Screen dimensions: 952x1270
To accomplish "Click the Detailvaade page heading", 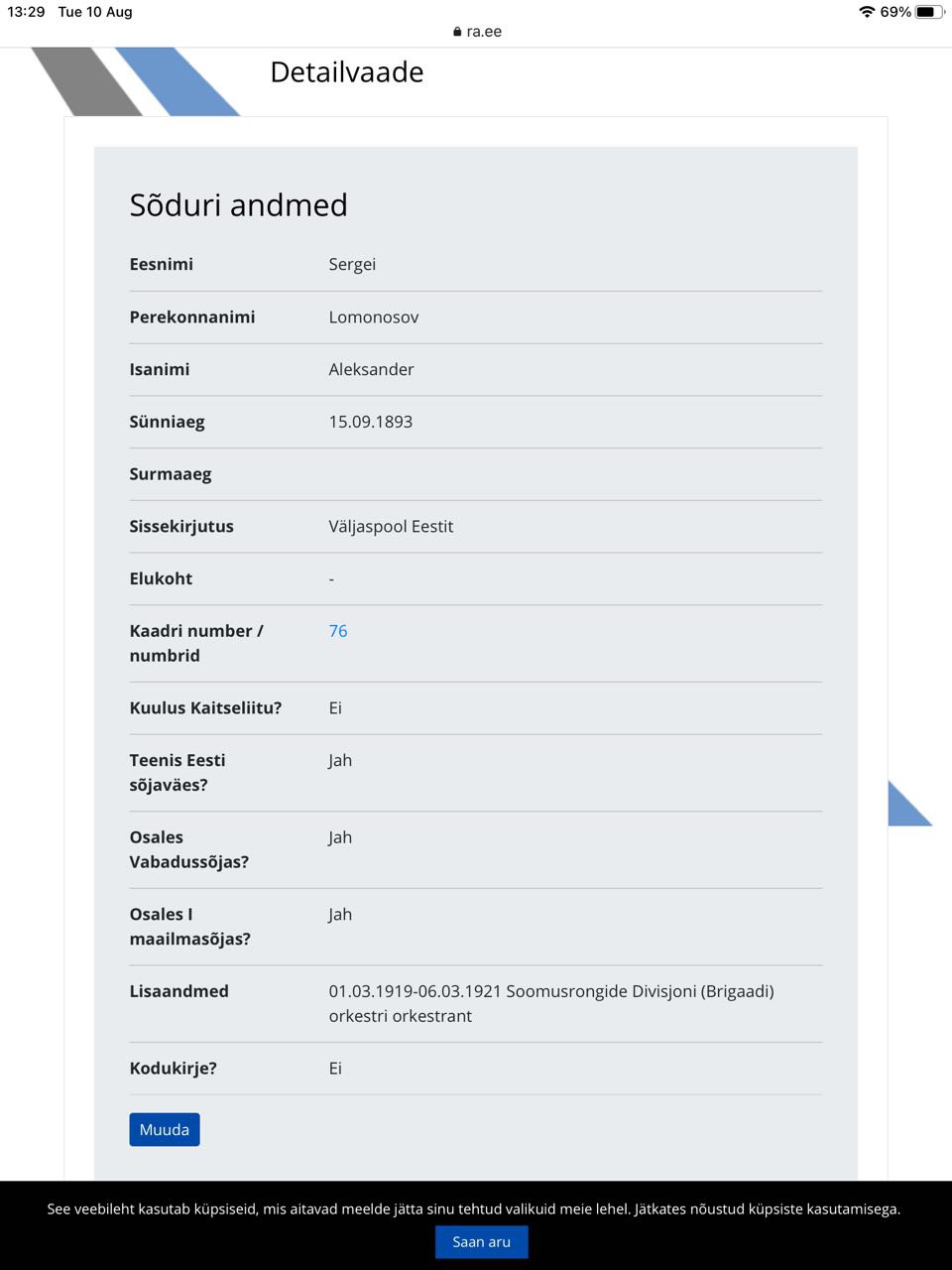I will 347,72.
